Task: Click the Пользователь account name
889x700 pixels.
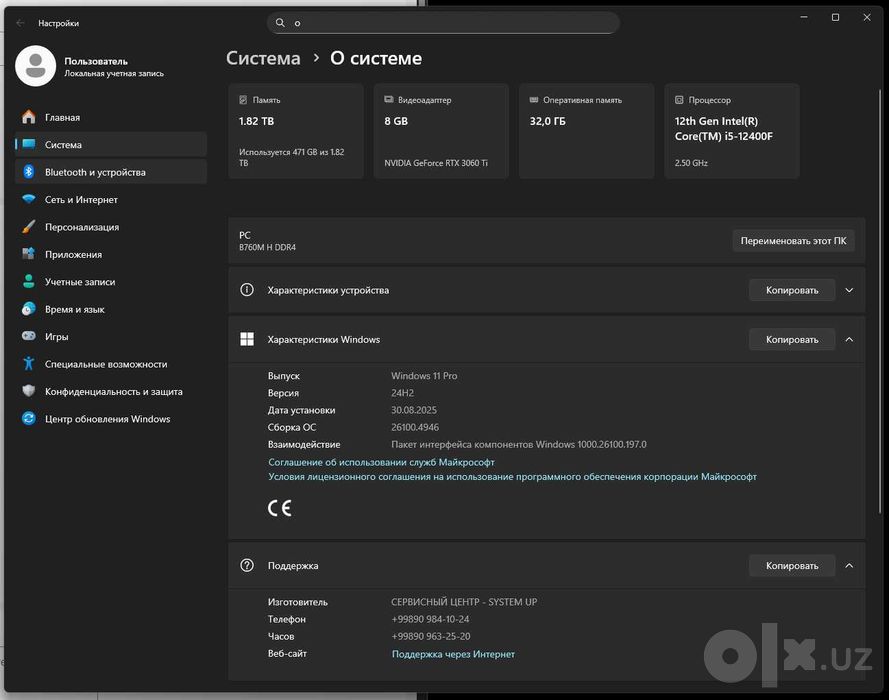Action: pos(96,61)
